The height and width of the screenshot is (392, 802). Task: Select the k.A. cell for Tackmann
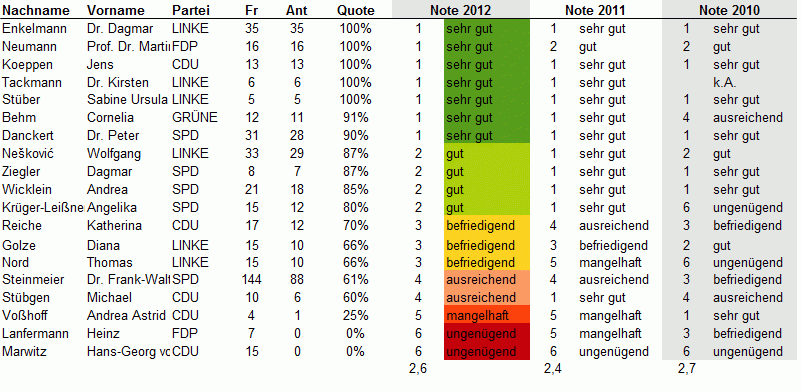pyautogui.click(x=724, y=82)
